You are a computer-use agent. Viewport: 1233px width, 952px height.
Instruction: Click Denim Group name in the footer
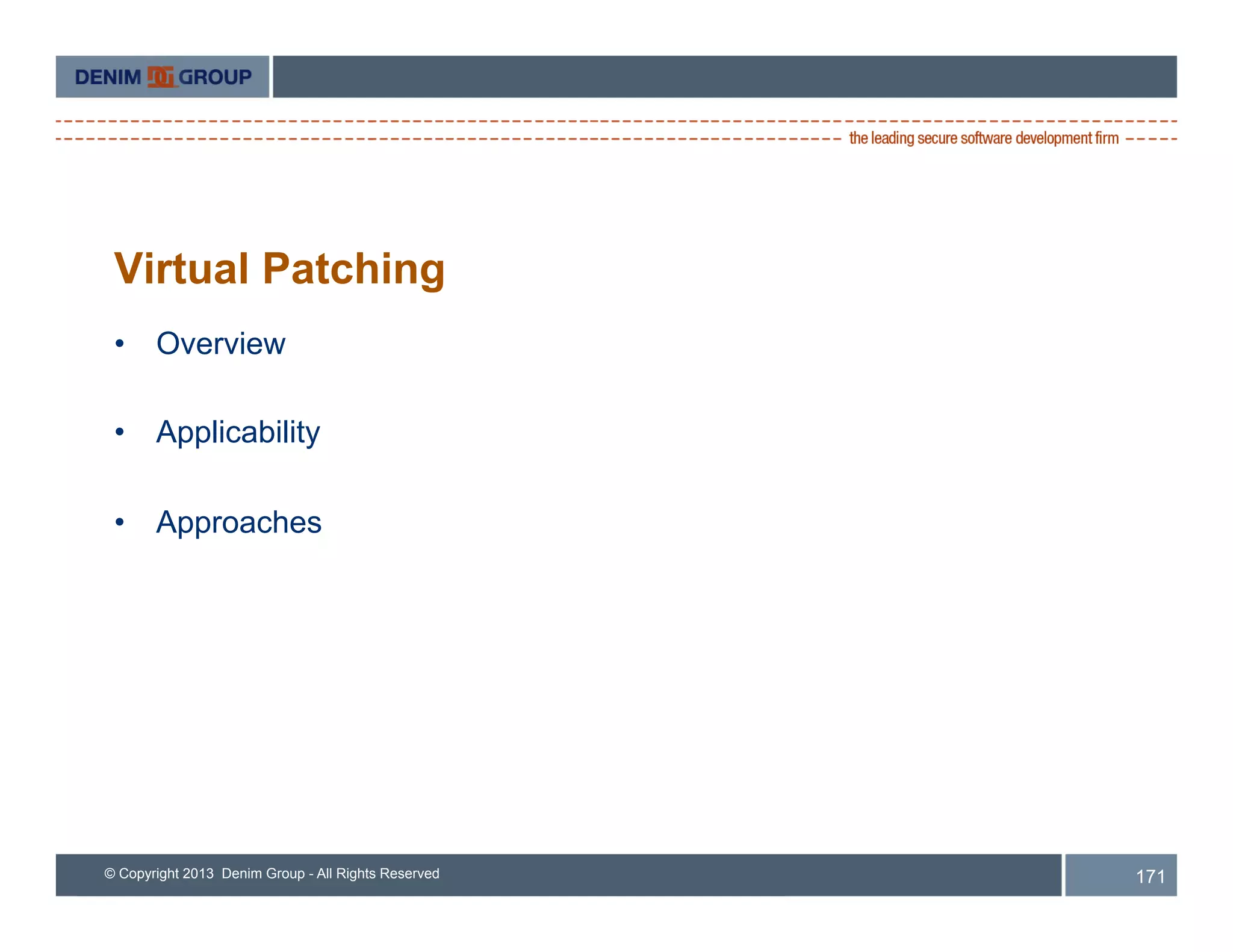coord(263,873)
